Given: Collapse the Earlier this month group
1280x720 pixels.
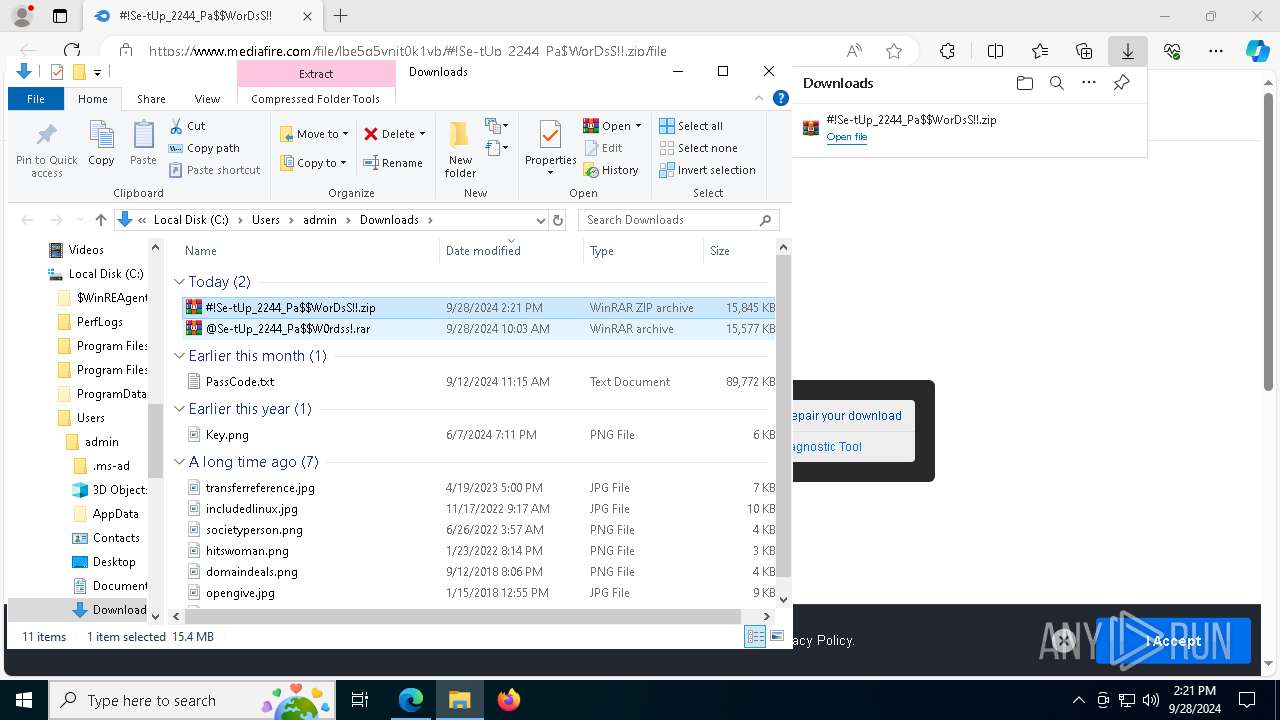Looking at the screenshot, I should click(x=179, y=356).
